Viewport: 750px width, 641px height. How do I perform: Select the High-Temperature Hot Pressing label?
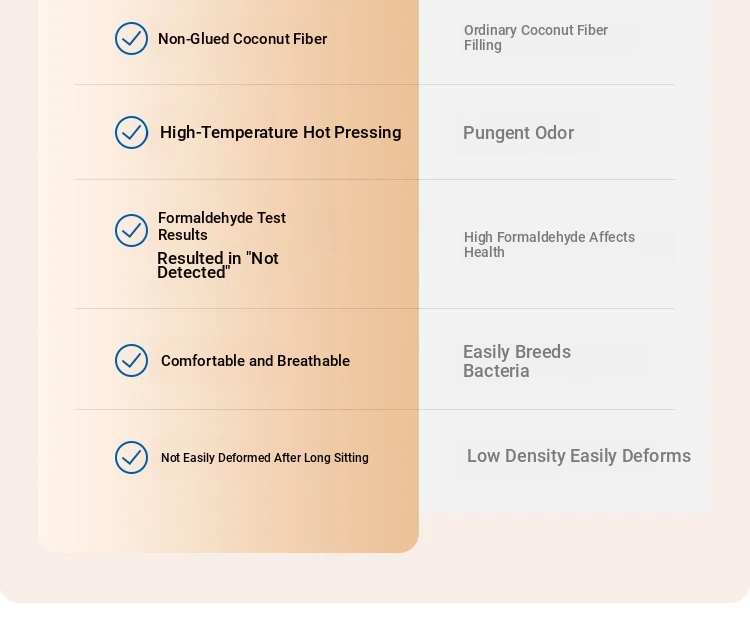point(280,133)
